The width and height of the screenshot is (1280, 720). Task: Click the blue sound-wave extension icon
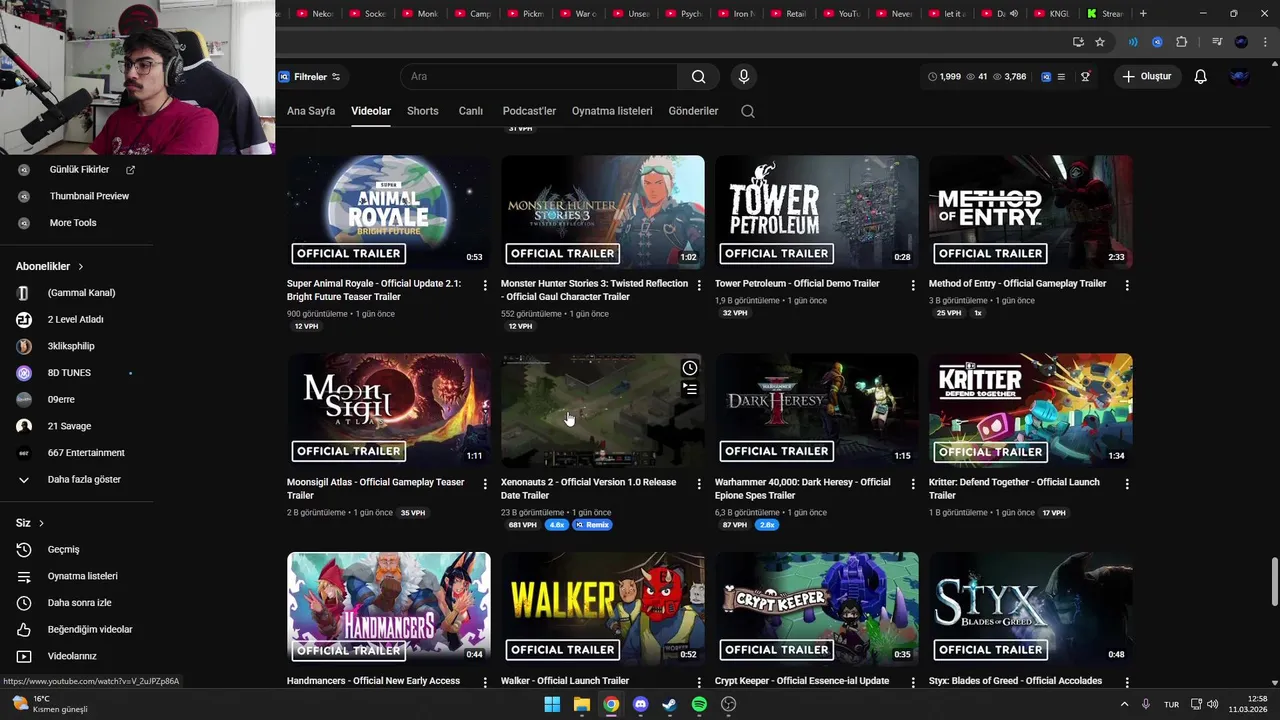coord(1133,42)
